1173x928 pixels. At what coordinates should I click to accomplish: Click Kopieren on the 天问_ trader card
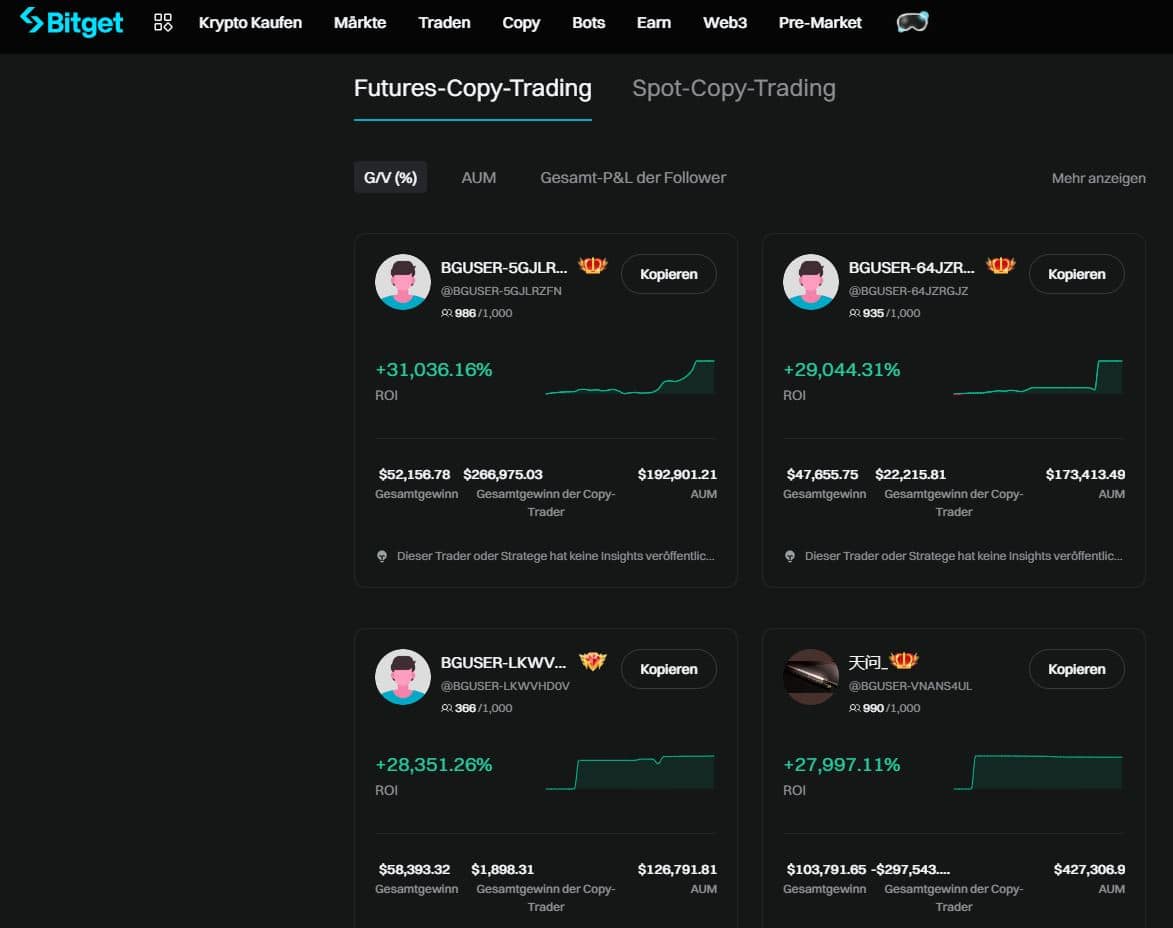[1076, 669]
